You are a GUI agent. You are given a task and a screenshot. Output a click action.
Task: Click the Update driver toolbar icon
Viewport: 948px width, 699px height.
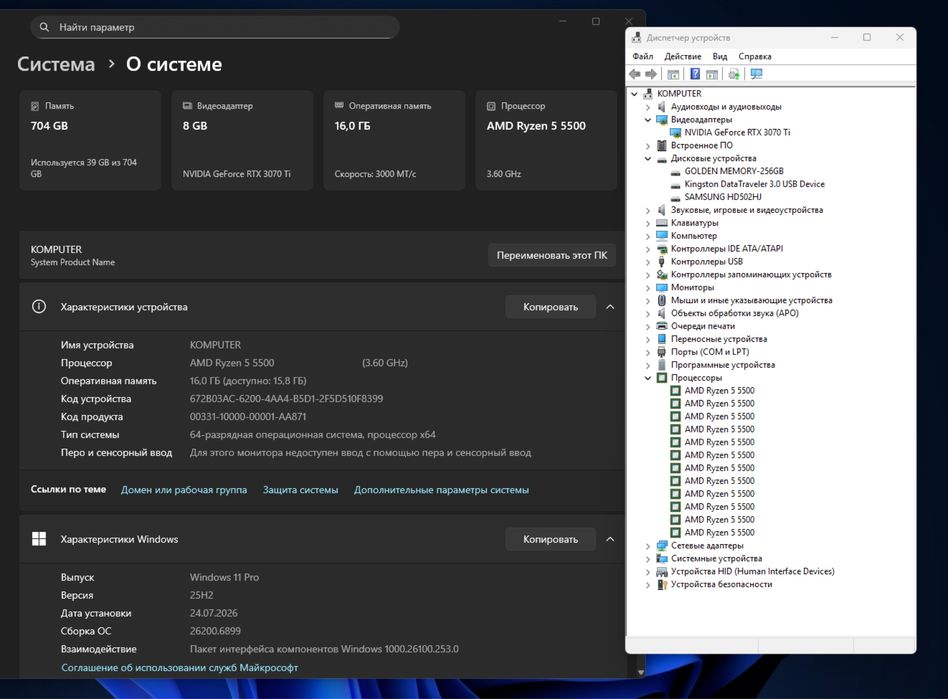(x=734, y=74)
